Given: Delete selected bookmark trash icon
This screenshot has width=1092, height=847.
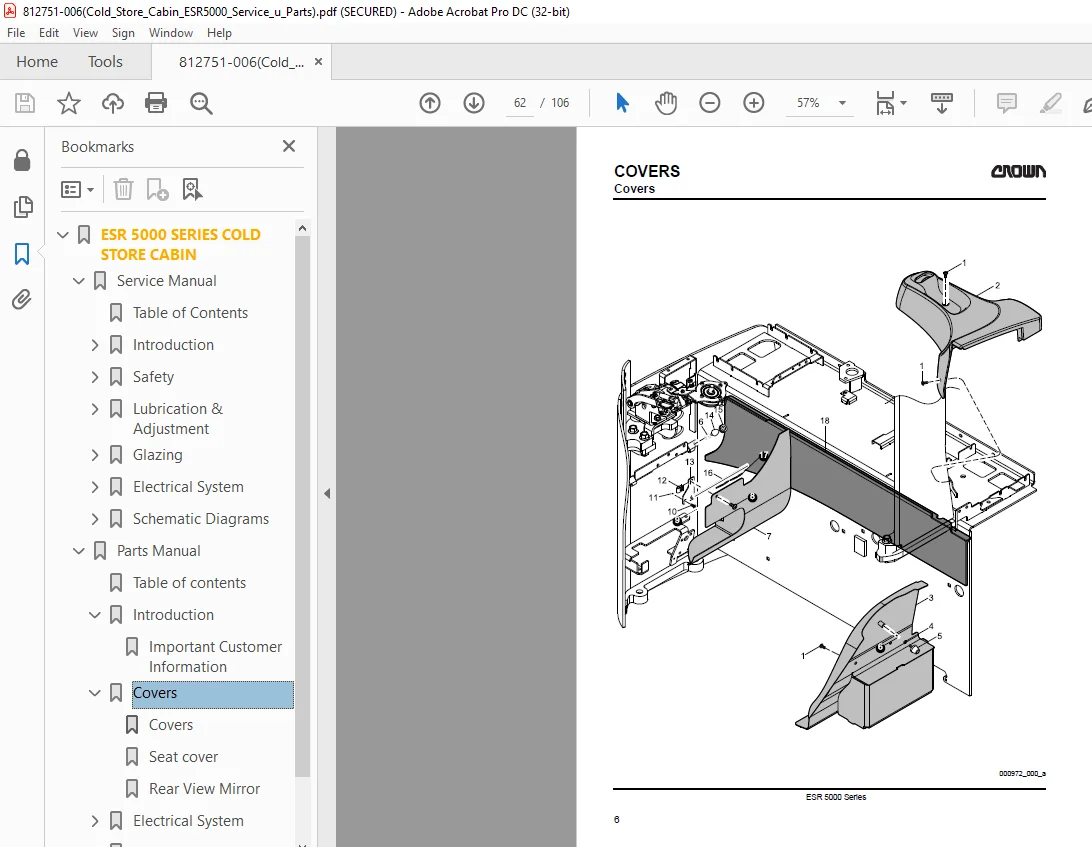Looking at the screenshot, I should (x=123, y=189).
